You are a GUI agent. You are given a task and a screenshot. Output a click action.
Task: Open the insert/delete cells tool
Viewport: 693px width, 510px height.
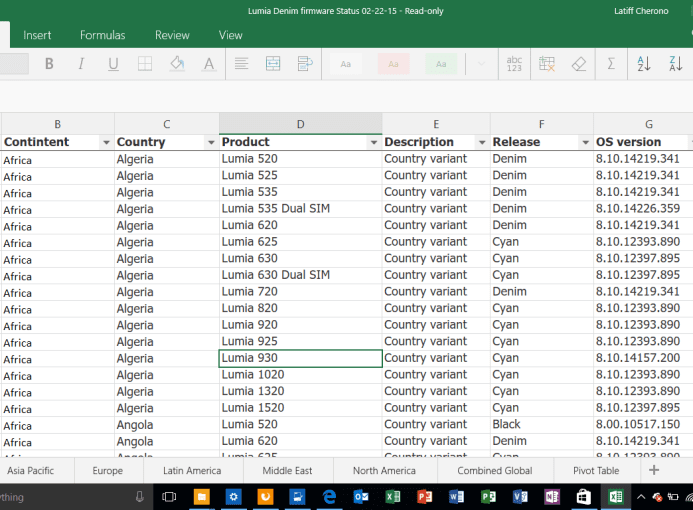point(547,64)
